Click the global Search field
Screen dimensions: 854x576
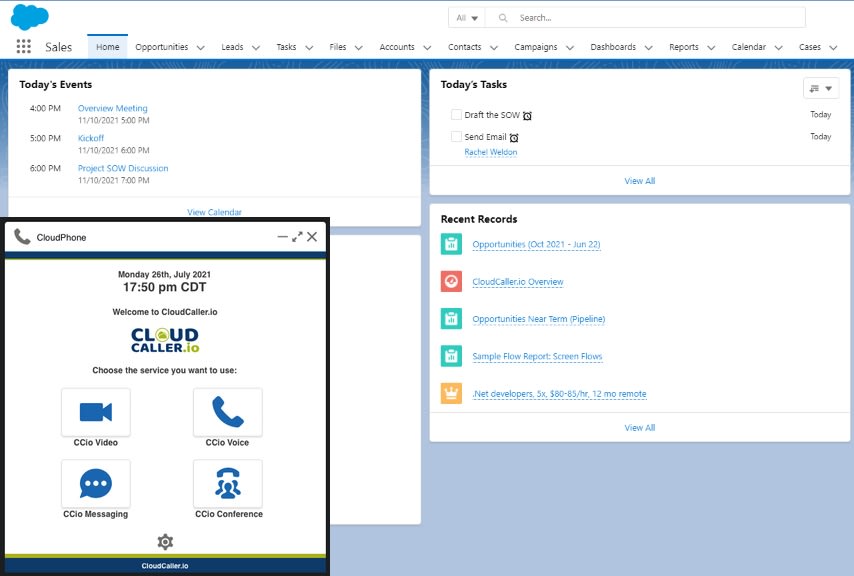coord(645,18)
